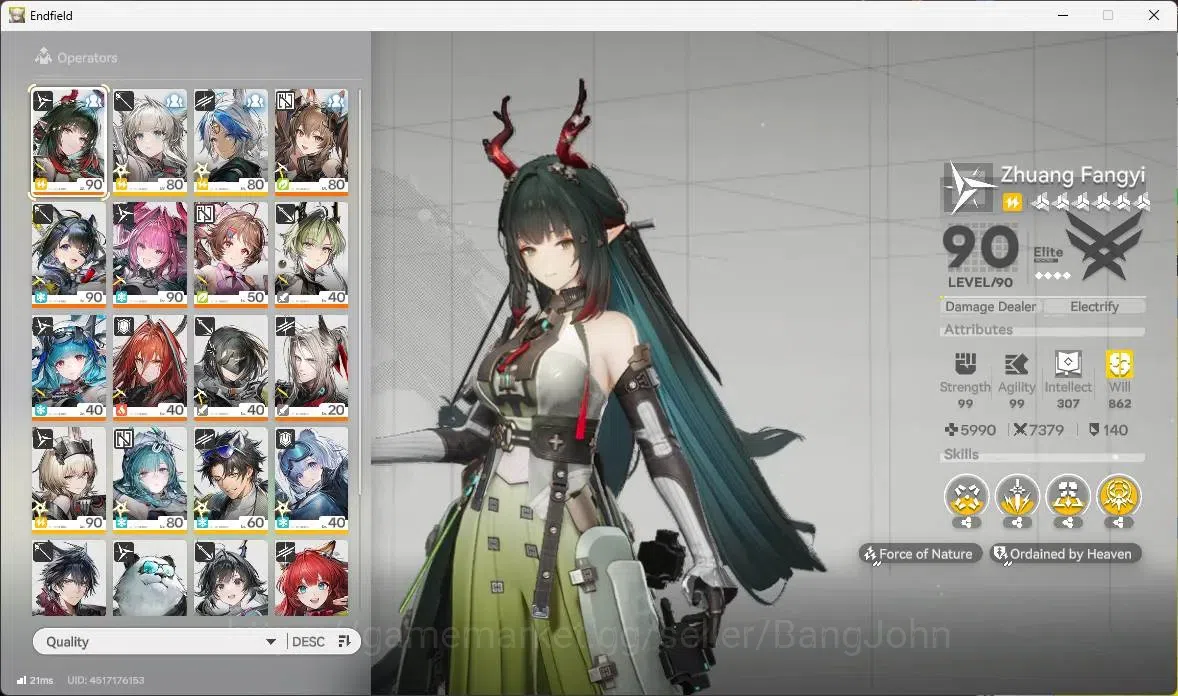Image resolution: width=1178 pixels, height=696 pixels.
Task: Open the fully gold ultimate skill icon
Action: pos(1119,496)
